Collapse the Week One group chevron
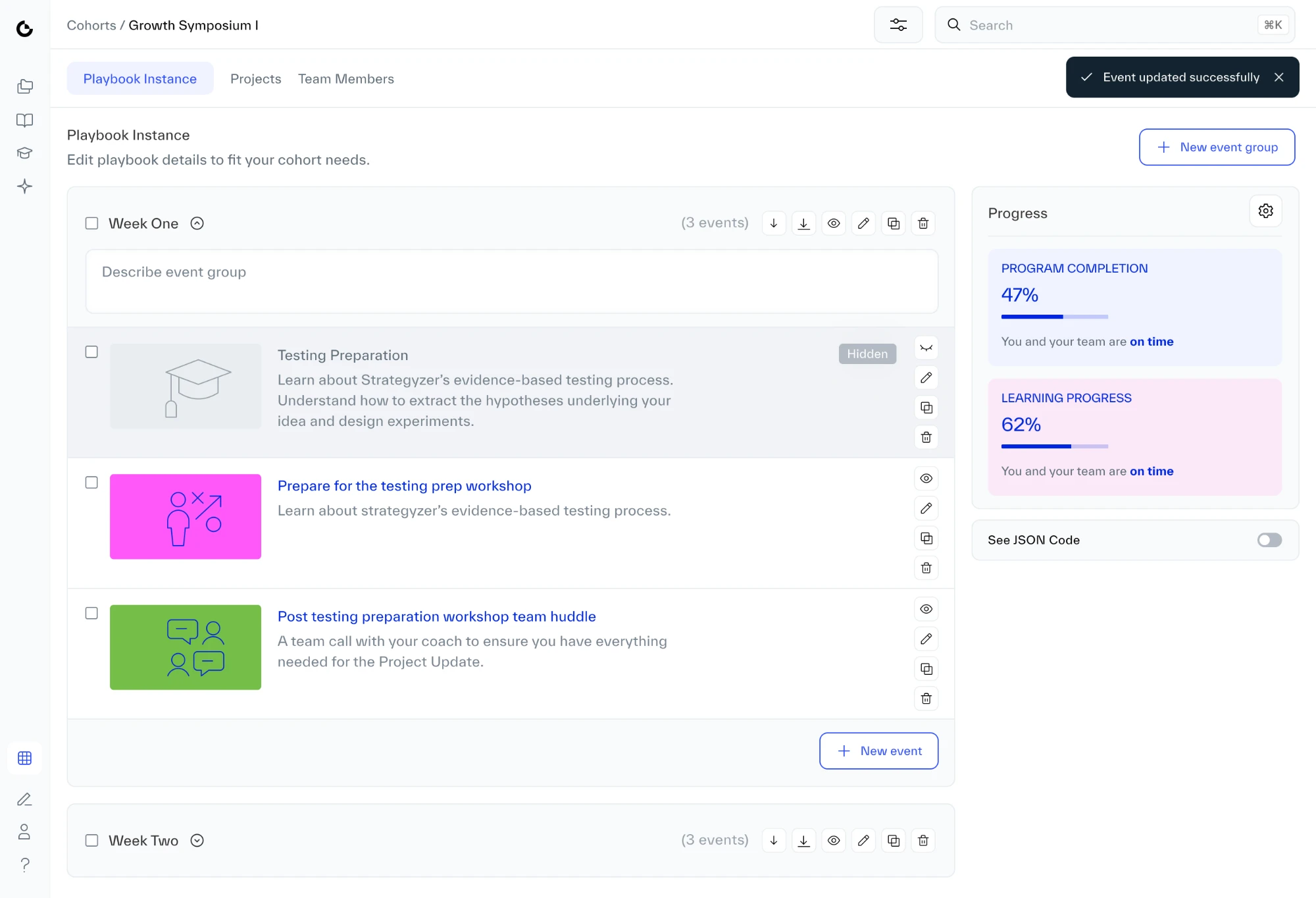Viewport: 1316px width, 898px height. click(197, 223)
